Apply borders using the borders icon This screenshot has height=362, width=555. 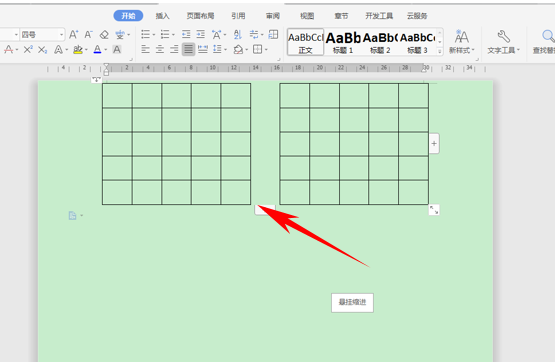(258, 49)
